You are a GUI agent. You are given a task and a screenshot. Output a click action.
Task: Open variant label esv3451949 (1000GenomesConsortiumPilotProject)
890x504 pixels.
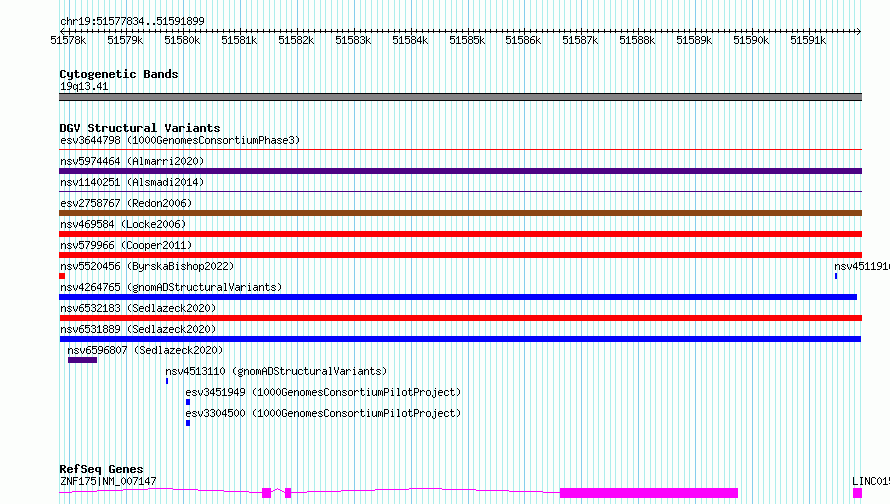pyautogui.click(x=323, y=392)
